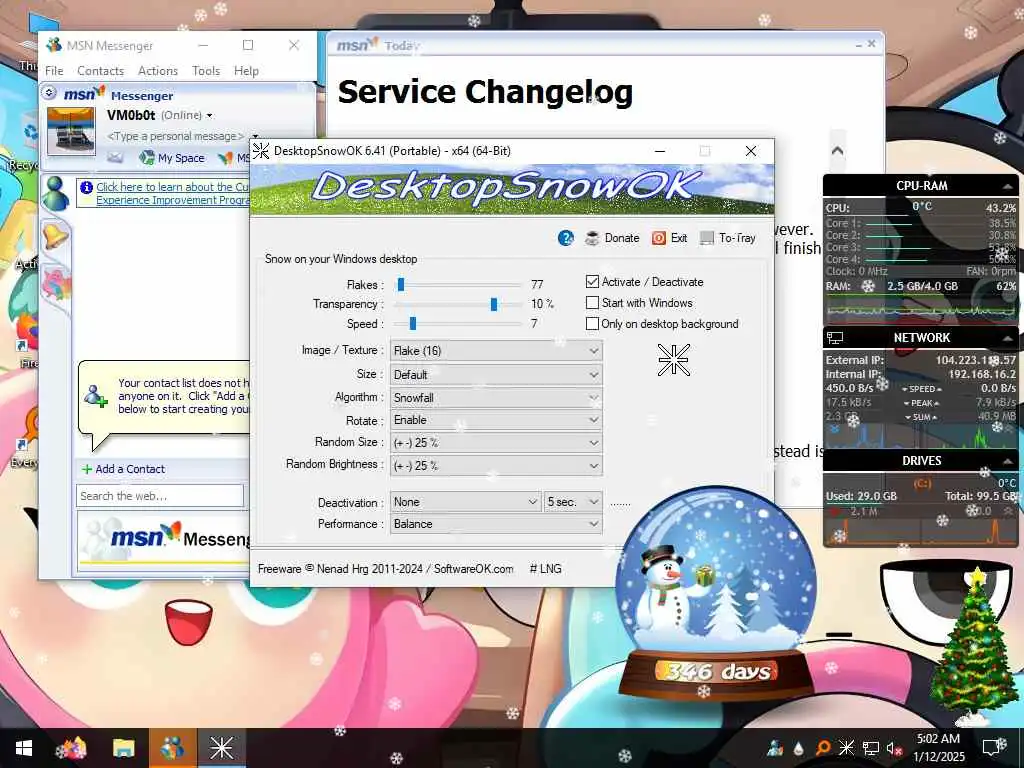Open My Space in MSN Messenger

click(172, 157)
